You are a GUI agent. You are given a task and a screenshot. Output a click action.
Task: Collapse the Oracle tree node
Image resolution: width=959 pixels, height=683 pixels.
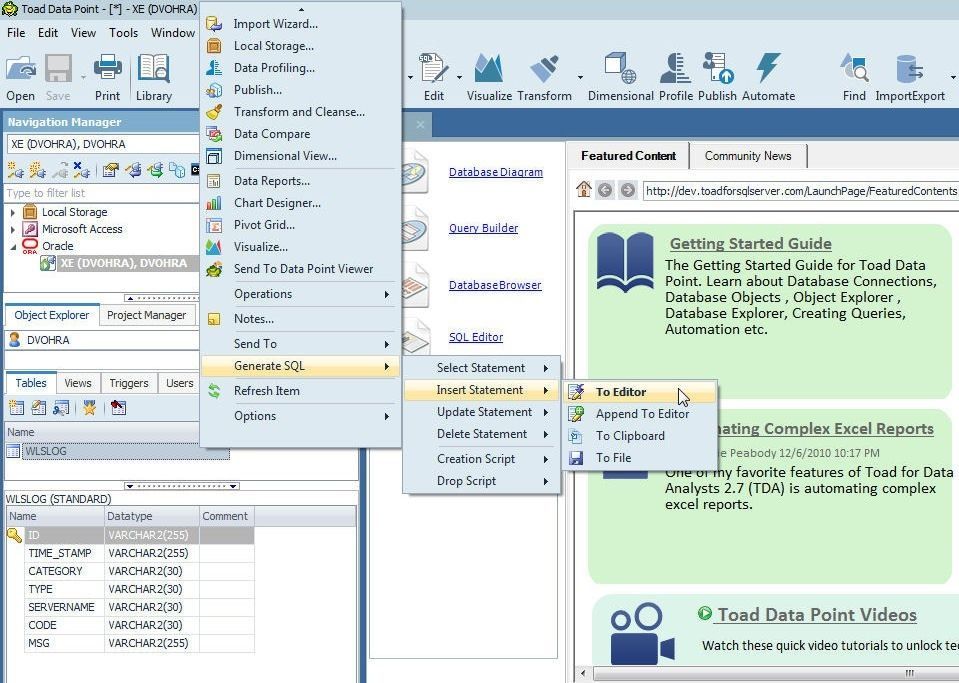click(13, 246)
